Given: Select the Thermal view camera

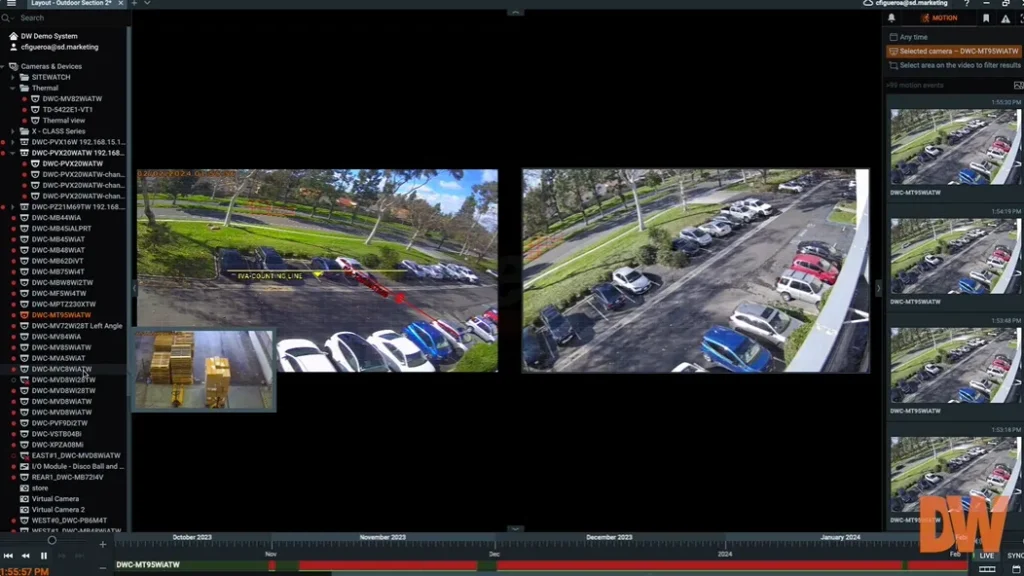Looking at the screenshot, I should click(x=63, y=121).
